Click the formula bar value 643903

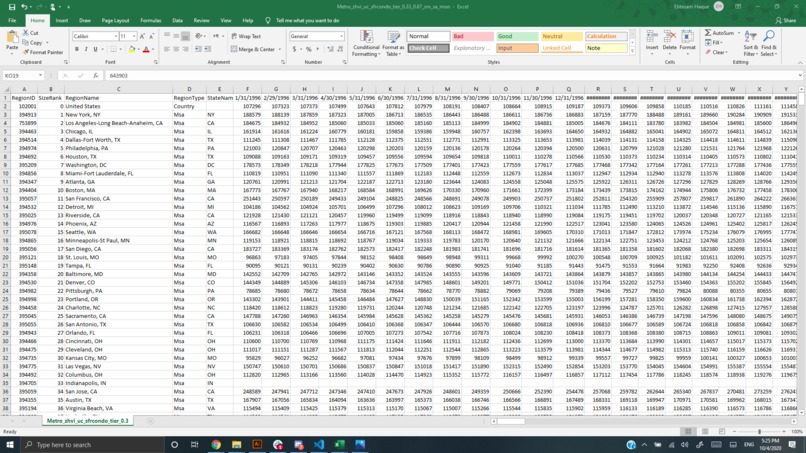pos(119,76)
